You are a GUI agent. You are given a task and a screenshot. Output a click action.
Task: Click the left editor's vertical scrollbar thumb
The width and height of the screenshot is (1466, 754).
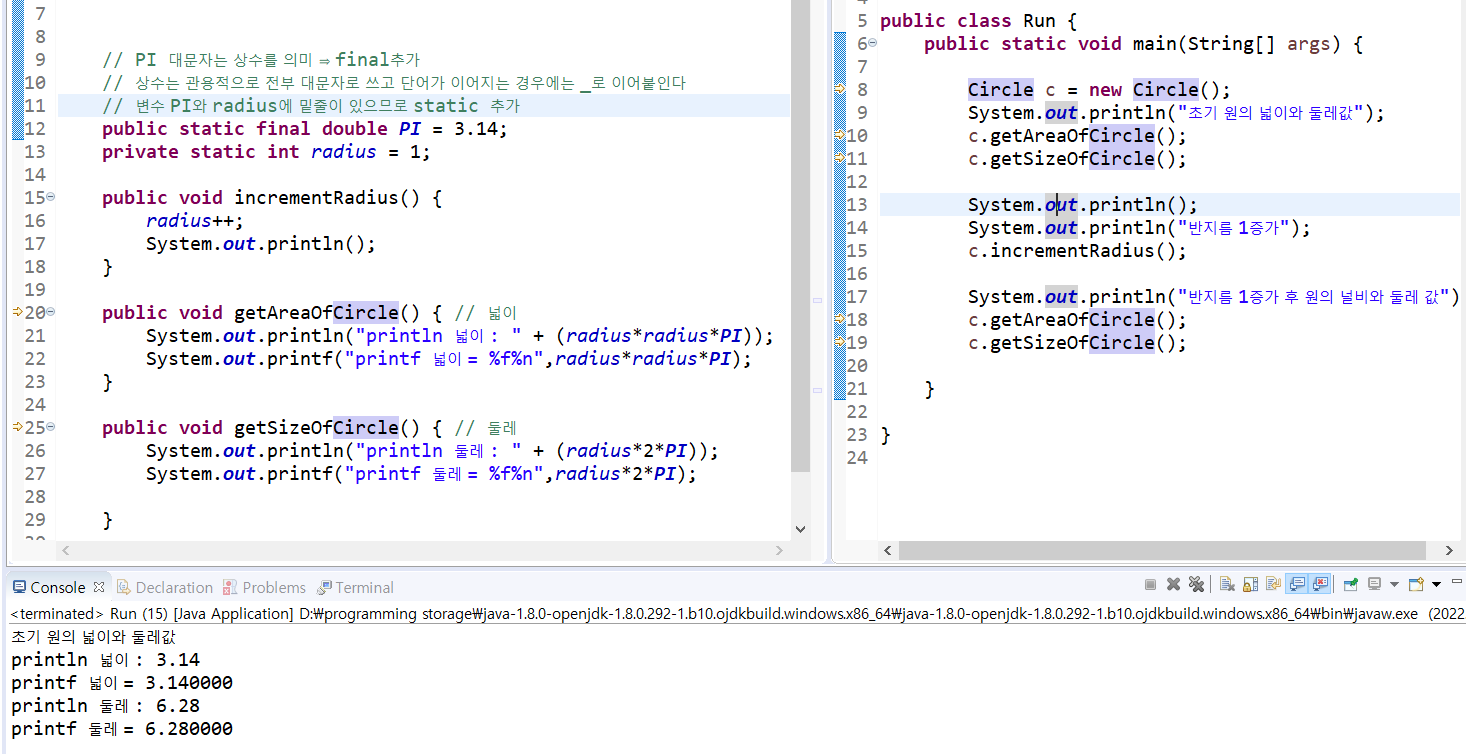(x=800, y=236)
